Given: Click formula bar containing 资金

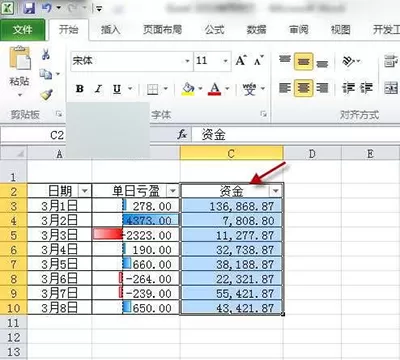Looking at the screenshot, I should pos(296,135).
